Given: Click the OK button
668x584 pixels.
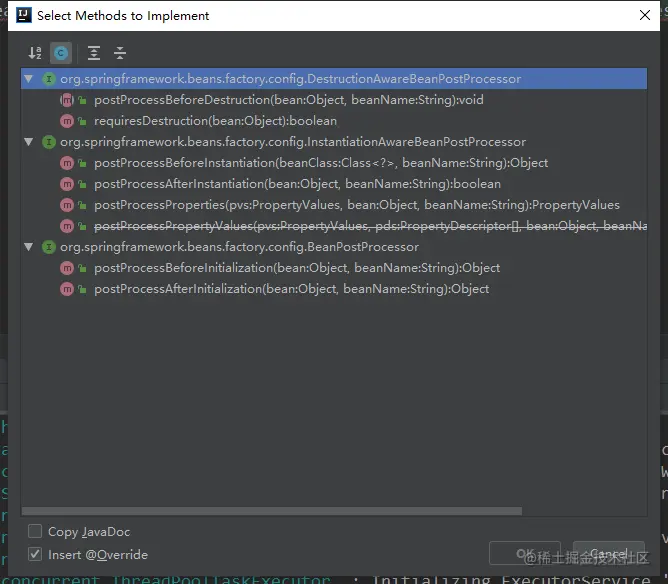Looking at the screenshot, I should (525, 553).
